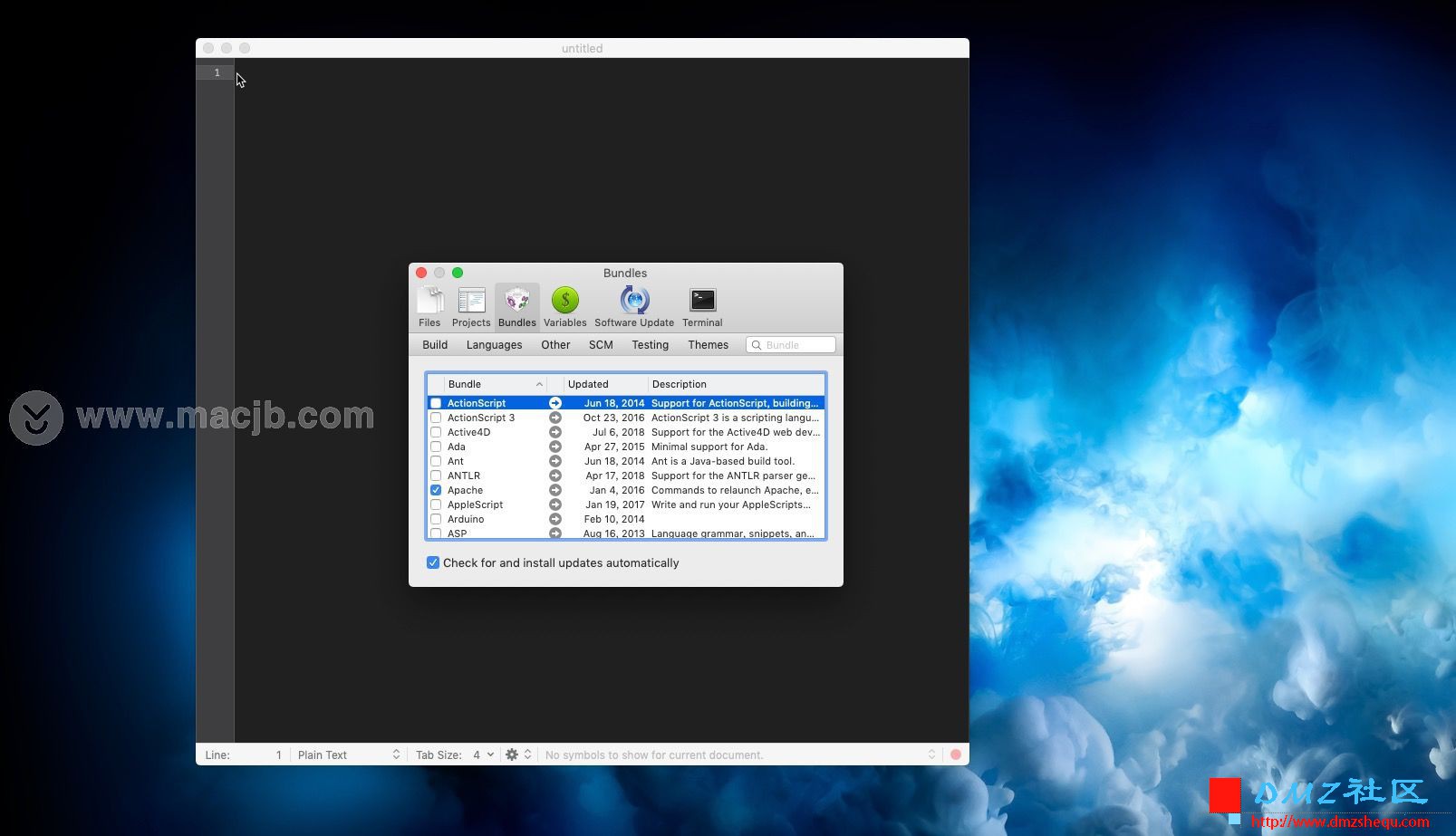Click the arrow link for AppleScript bundle
1456x836 pixels.
click(x=555, y=504)
